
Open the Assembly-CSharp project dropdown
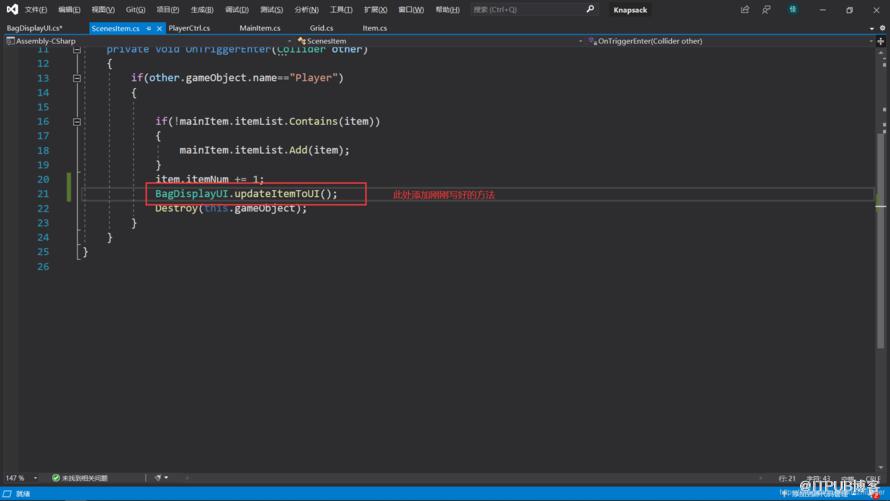pyautogui.click(x=149, y=41)
